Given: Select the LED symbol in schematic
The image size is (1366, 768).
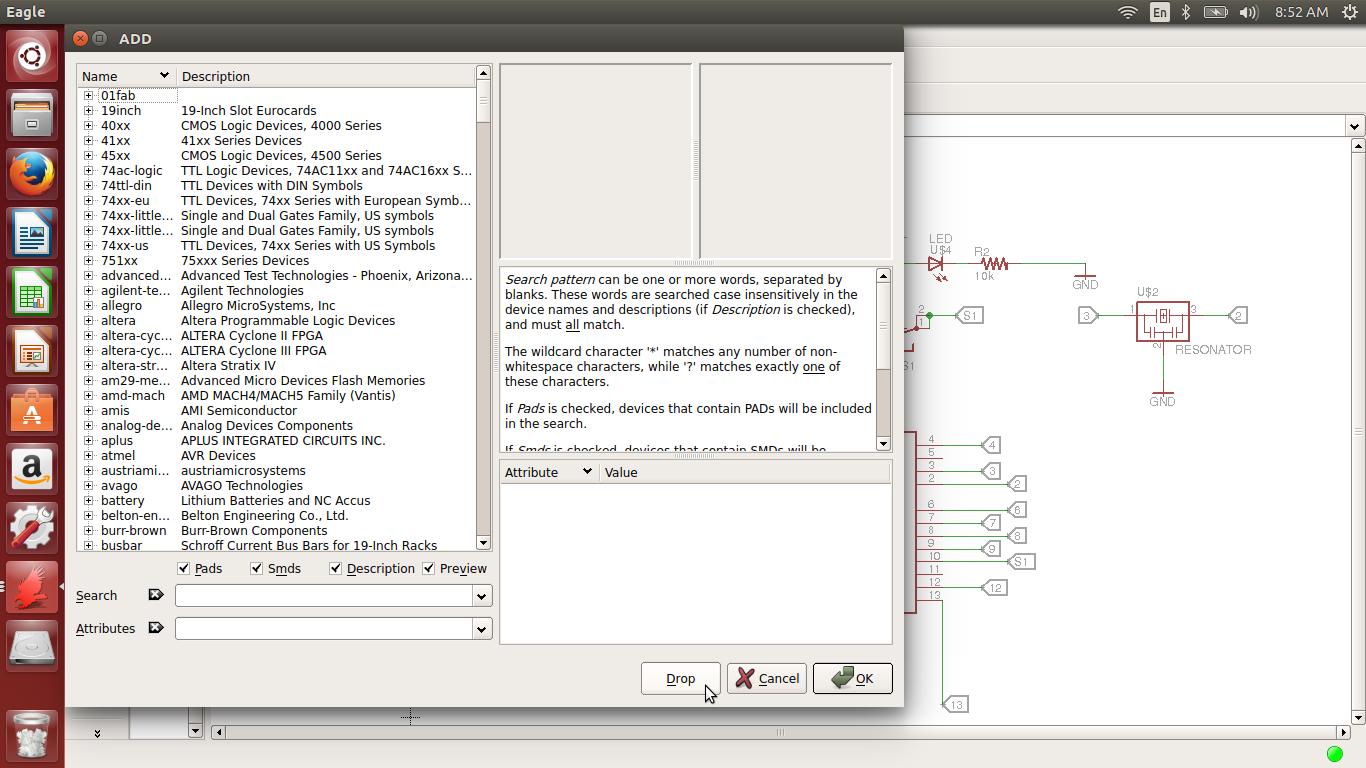Looking at the screenshot, I should [x=936, y=264].
